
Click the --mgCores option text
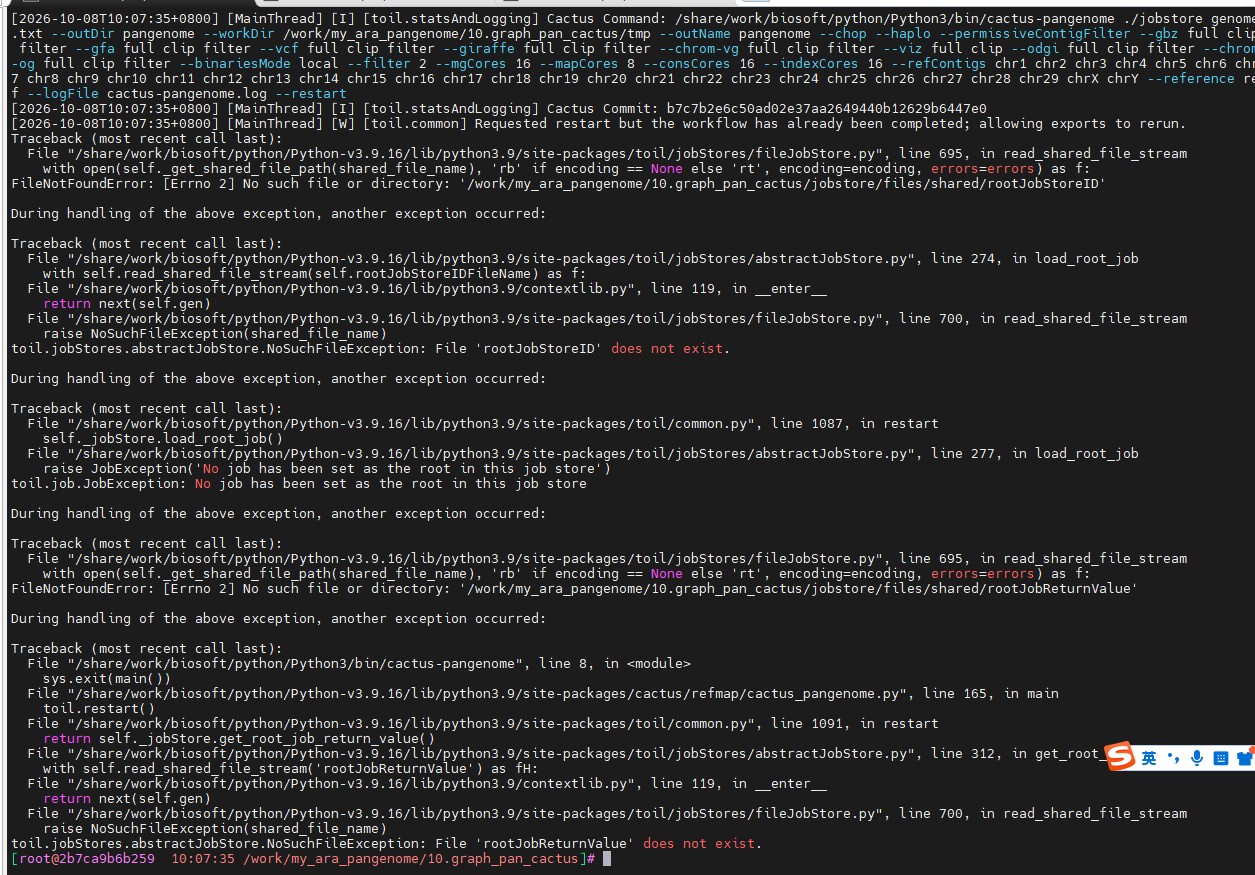coord(471,64)
